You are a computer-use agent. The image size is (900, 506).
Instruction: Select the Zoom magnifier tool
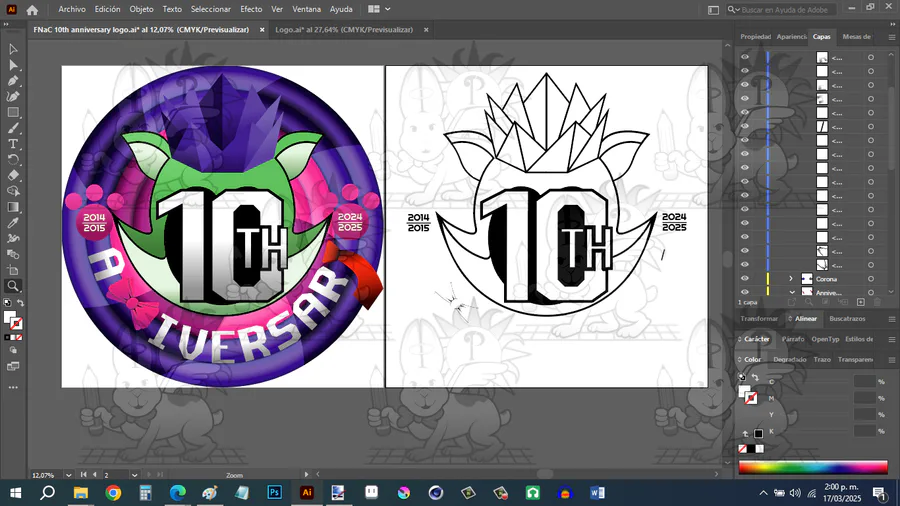tap(13, 286)
